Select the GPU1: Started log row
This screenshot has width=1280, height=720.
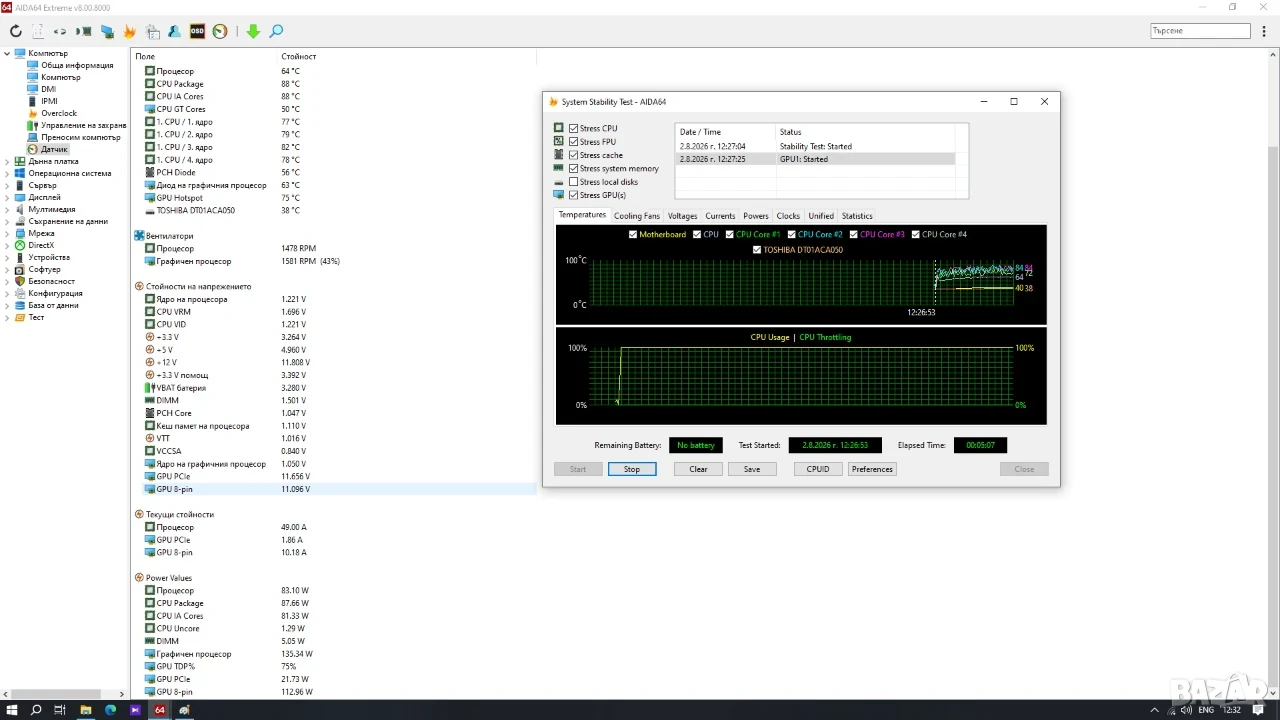coord(815,159)
